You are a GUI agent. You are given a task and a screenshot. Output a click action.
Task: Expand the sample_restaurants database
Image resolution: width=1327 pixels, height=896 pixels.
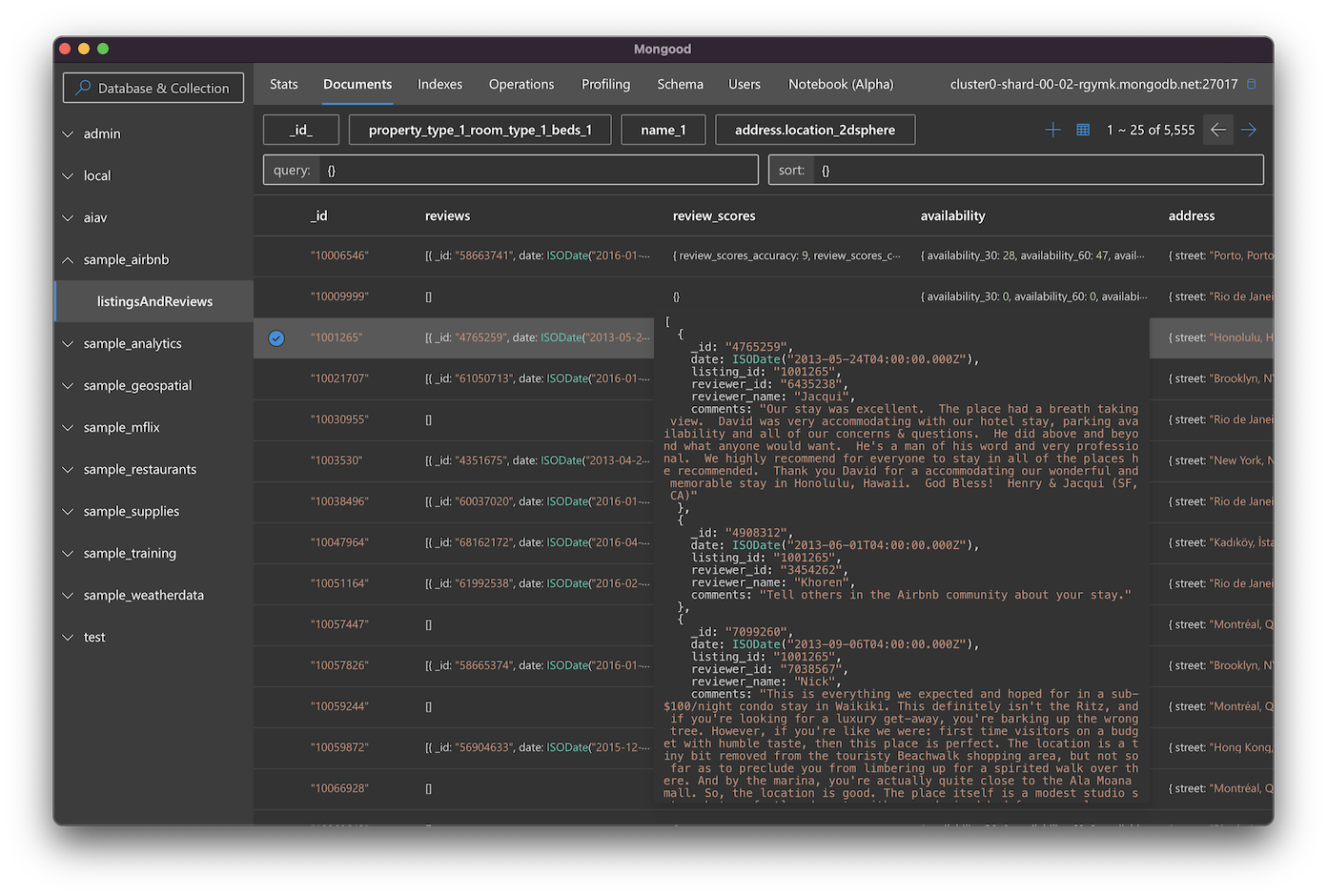coord(68,469)
